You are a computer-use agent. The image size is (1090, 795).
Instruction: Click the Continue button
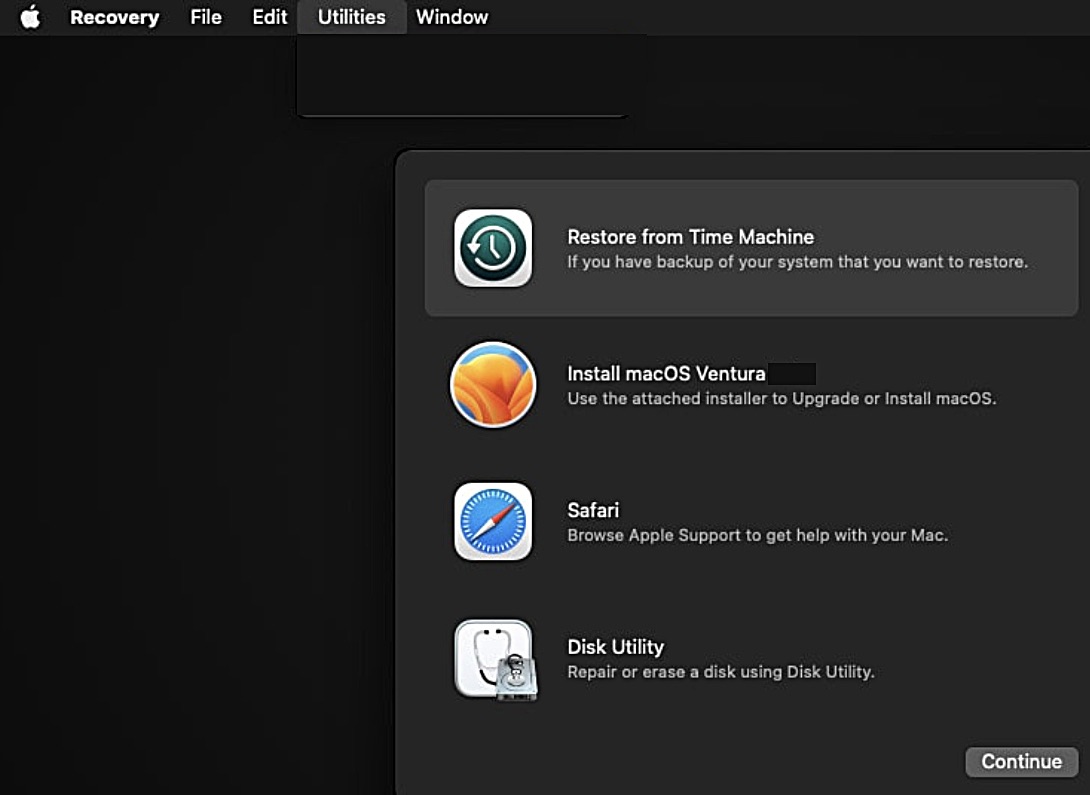1021,762
